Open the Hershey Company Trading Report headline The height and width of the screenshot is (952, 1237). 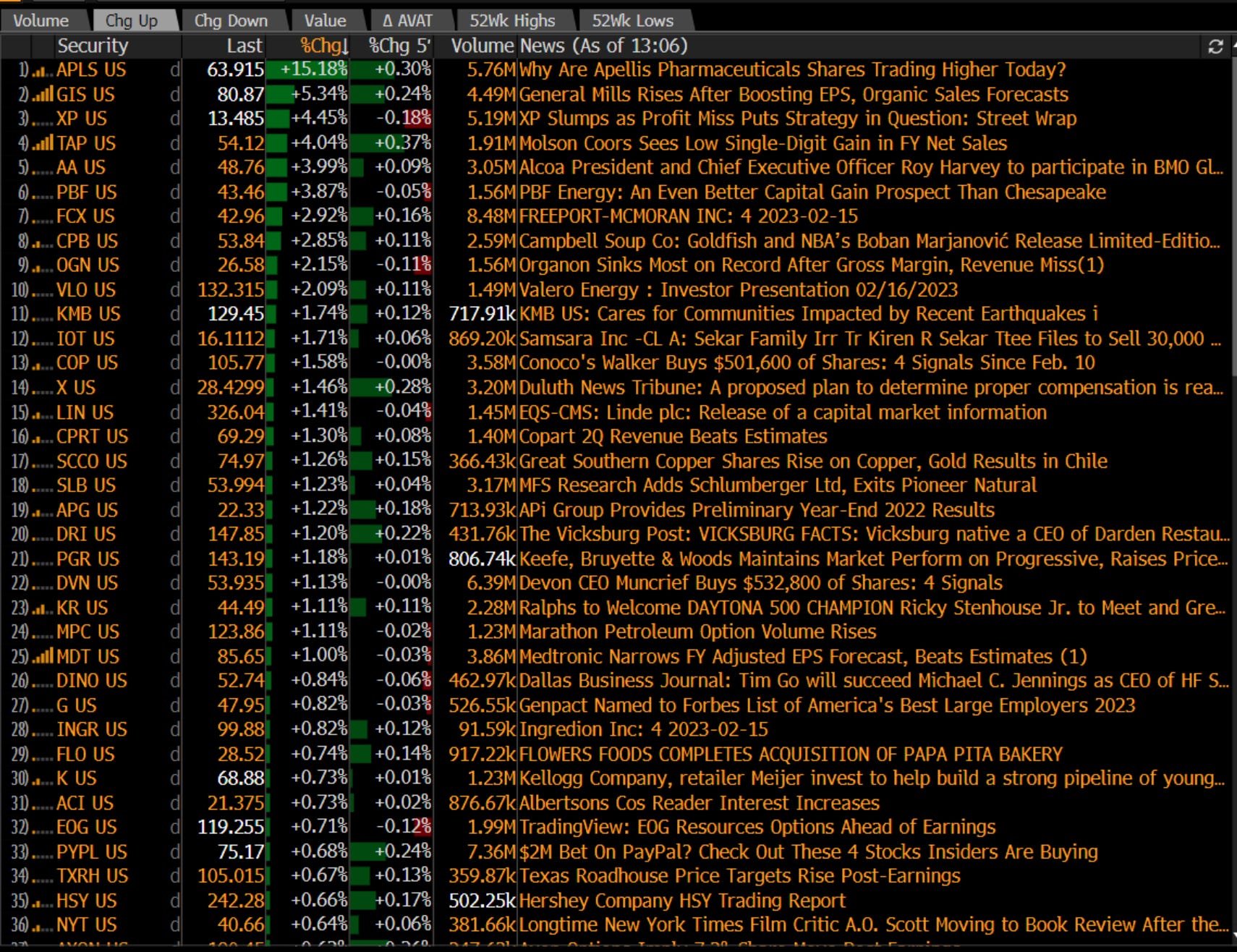point(682,901)
